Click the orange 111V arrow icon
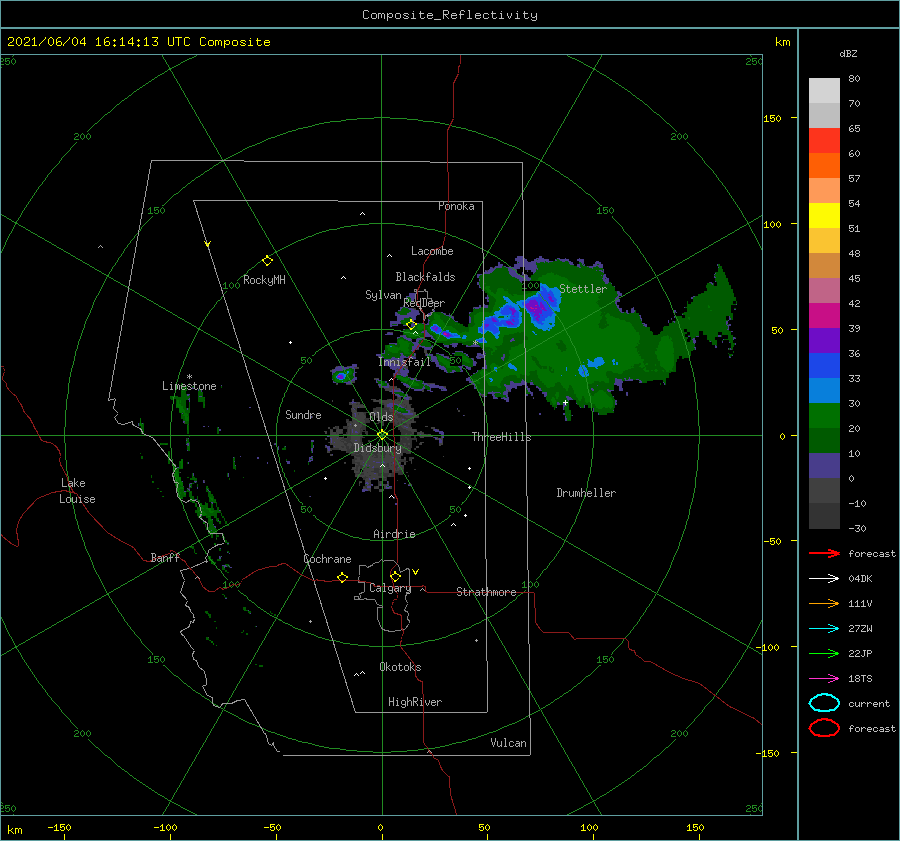The image size is (900, 841). 824,603
